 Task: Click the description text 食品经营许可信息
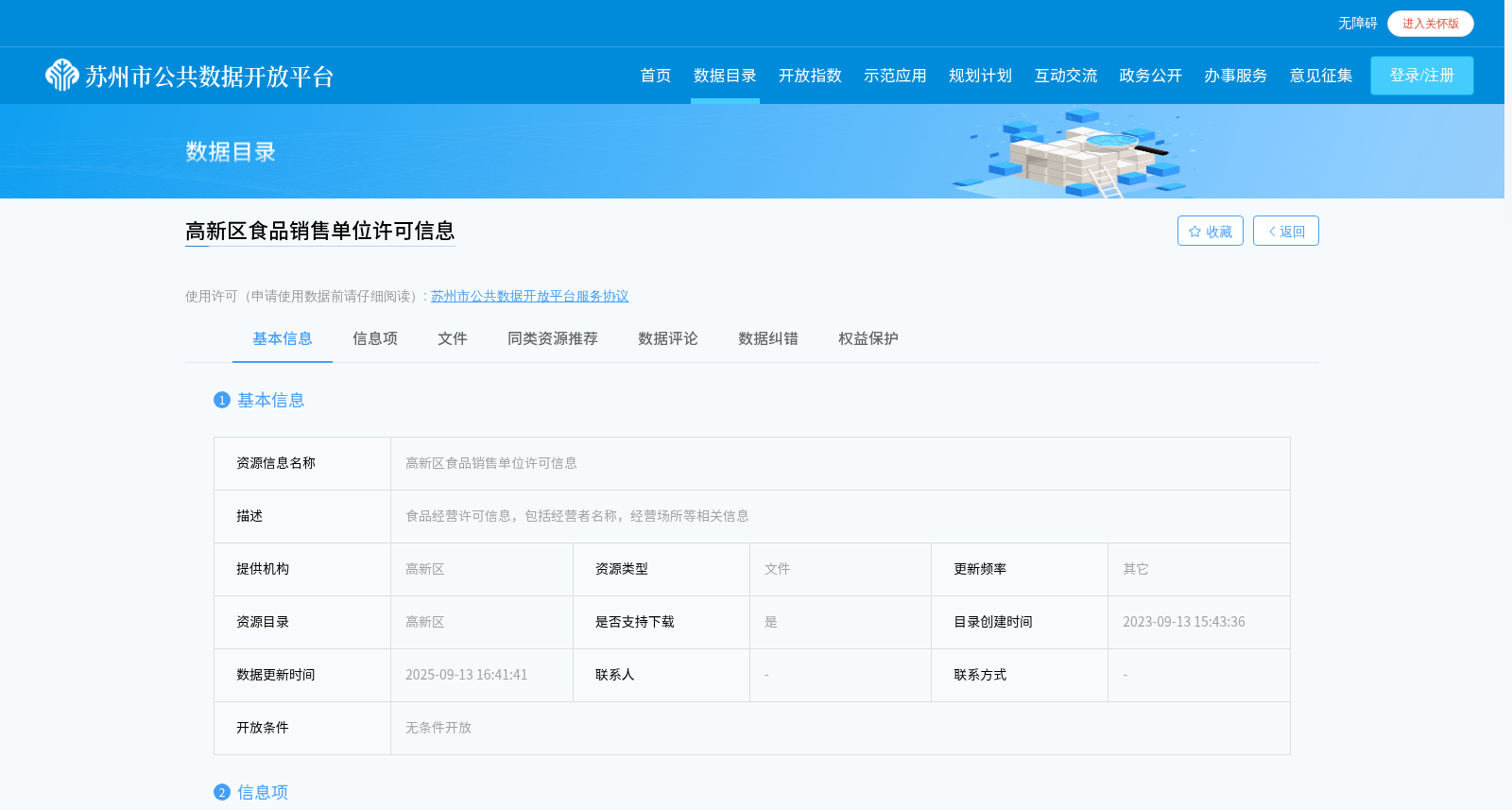[x=577, y=516]
